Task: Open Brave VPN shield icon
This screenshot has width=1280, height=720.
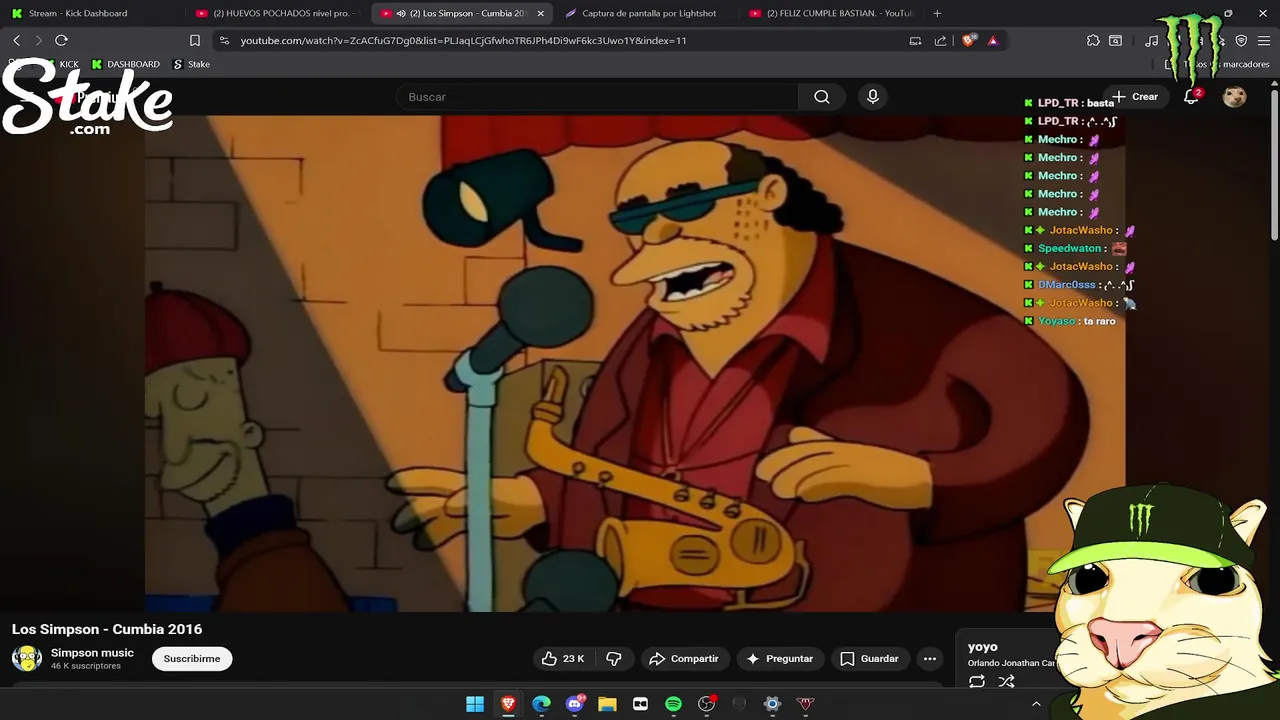Action: 1241,40
